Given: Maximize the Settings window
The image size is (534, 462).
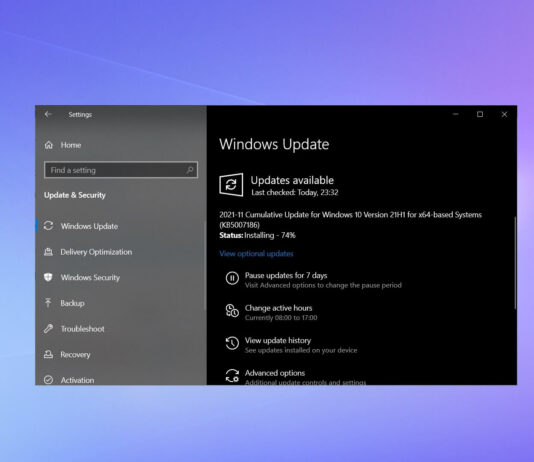Looking at the screenshot, I should pos(480,114).
